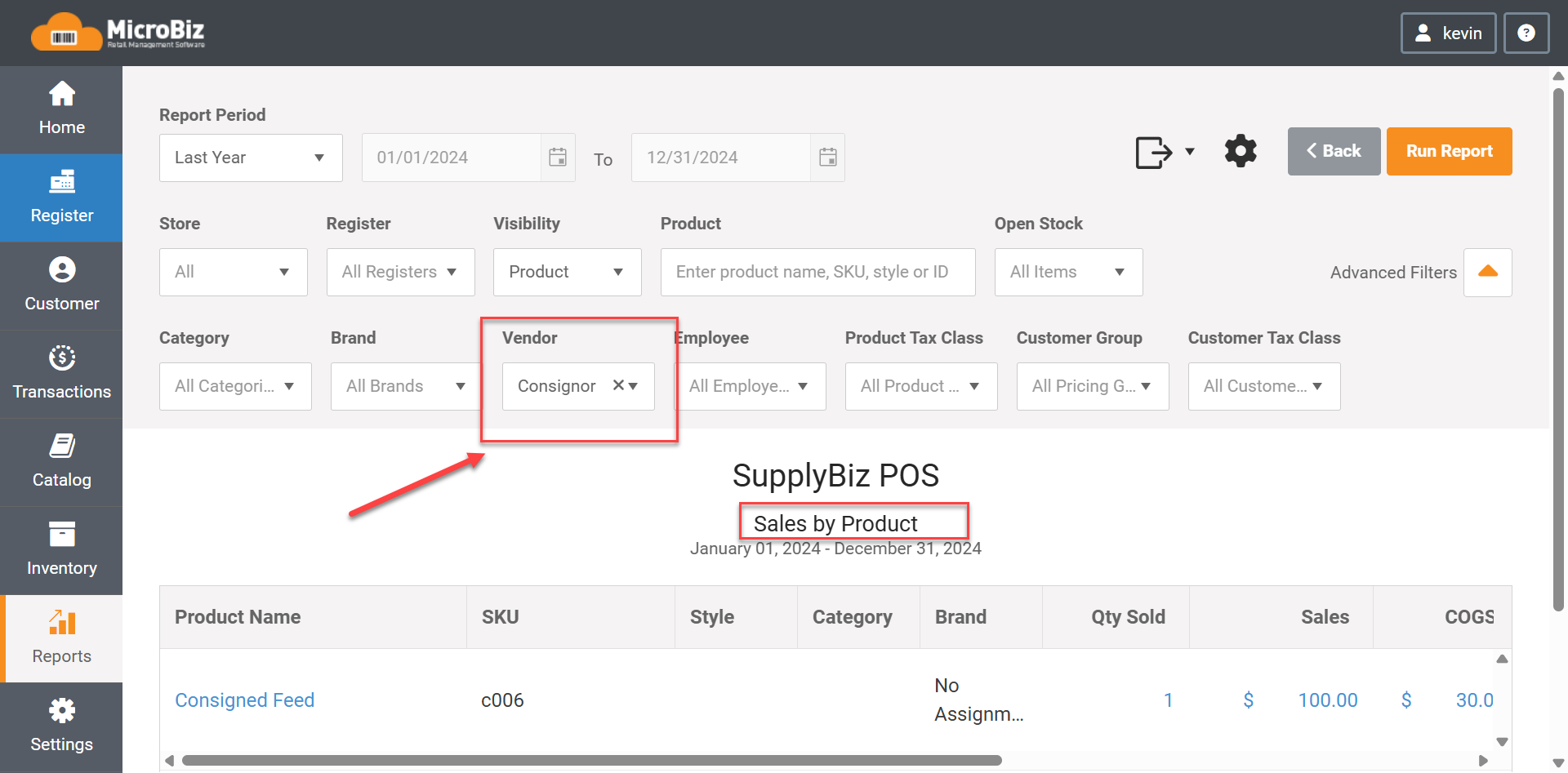Click the end date field 12/31/2024
This screenshot has height=773, width=1568.
pos(721,158)
